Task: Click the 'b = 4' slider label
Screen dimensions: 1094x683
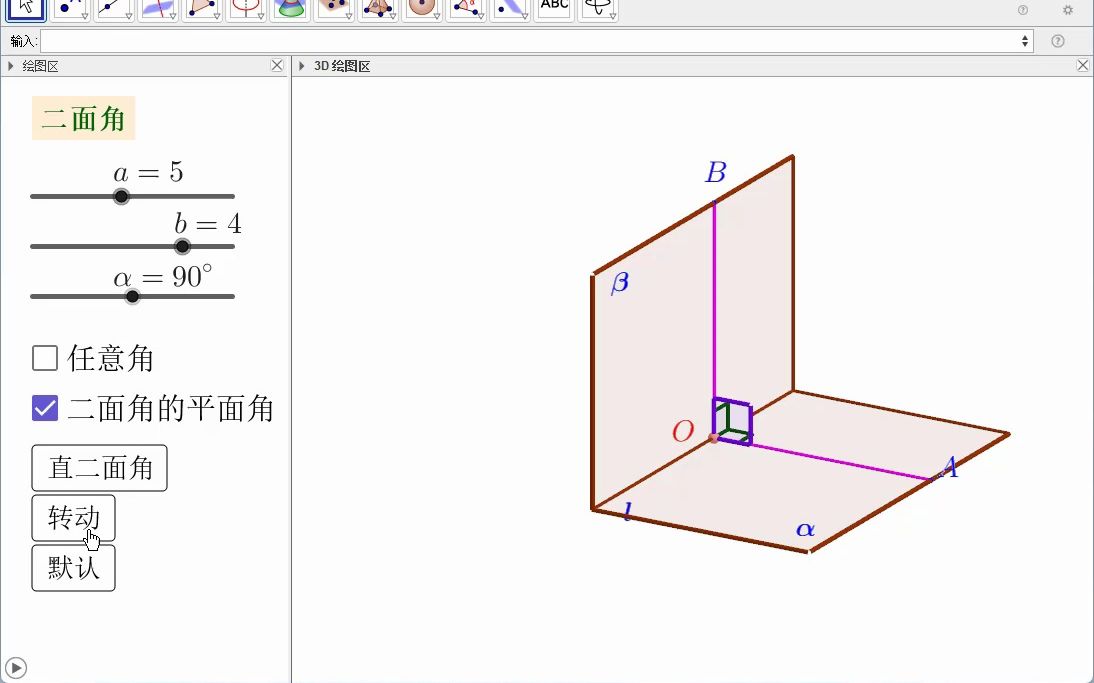Action: click(208, 224)
